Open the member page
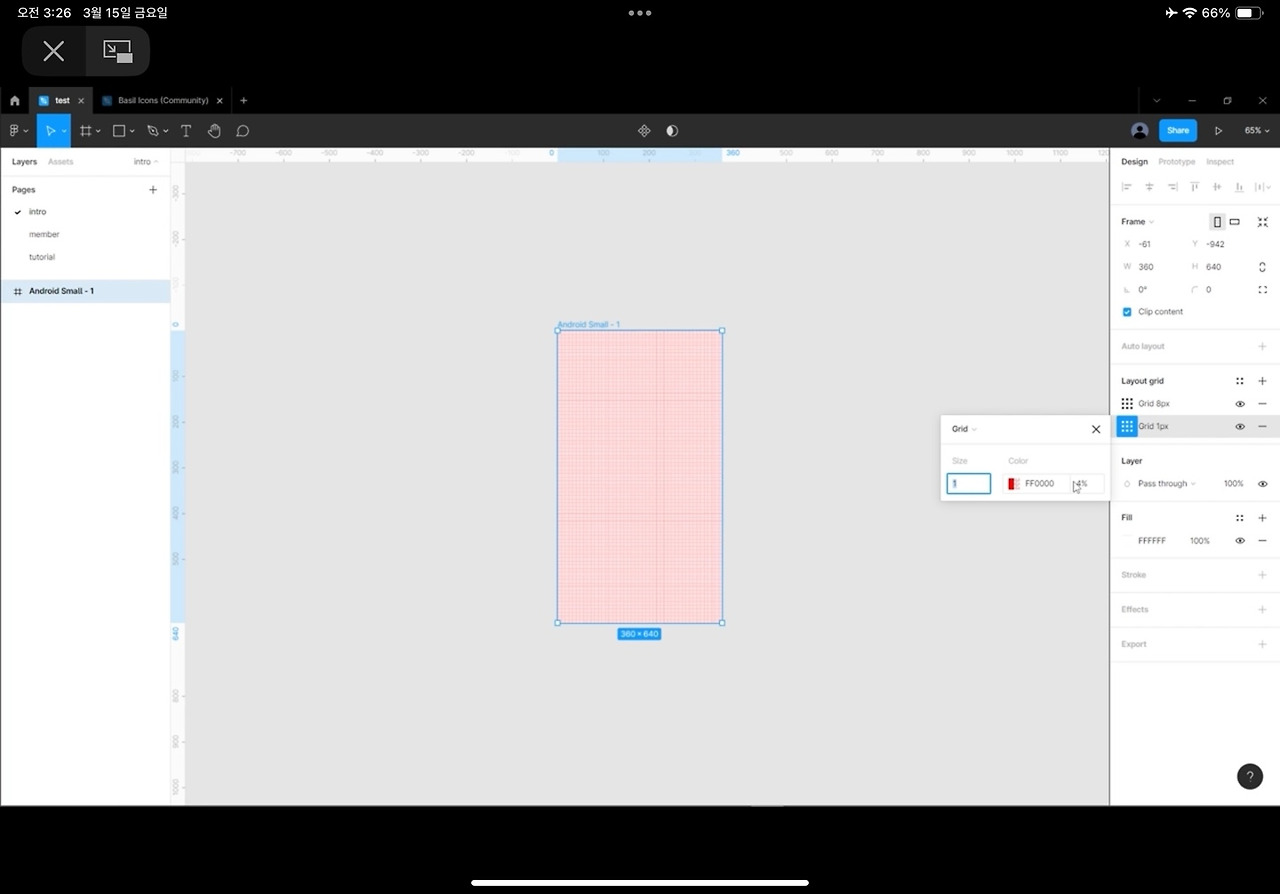Viewport: 1280px width, 894px height. [44, 235]
